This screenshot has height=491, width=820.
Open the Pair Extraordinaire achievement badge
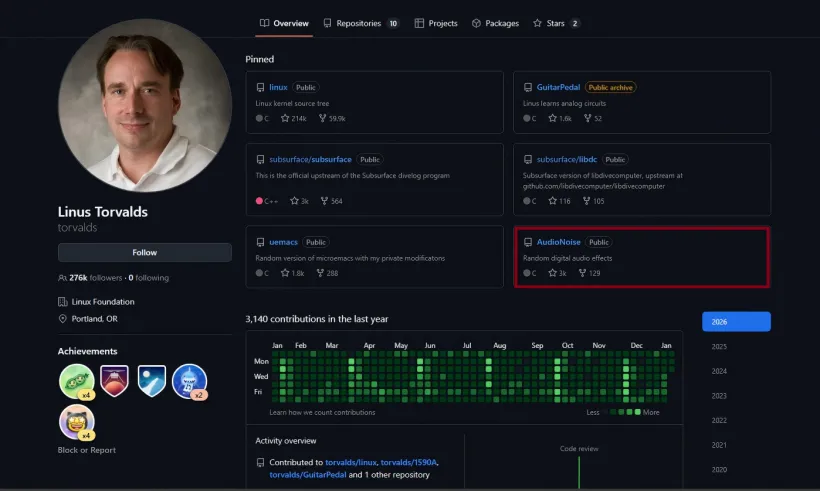[x=76, y=381]
